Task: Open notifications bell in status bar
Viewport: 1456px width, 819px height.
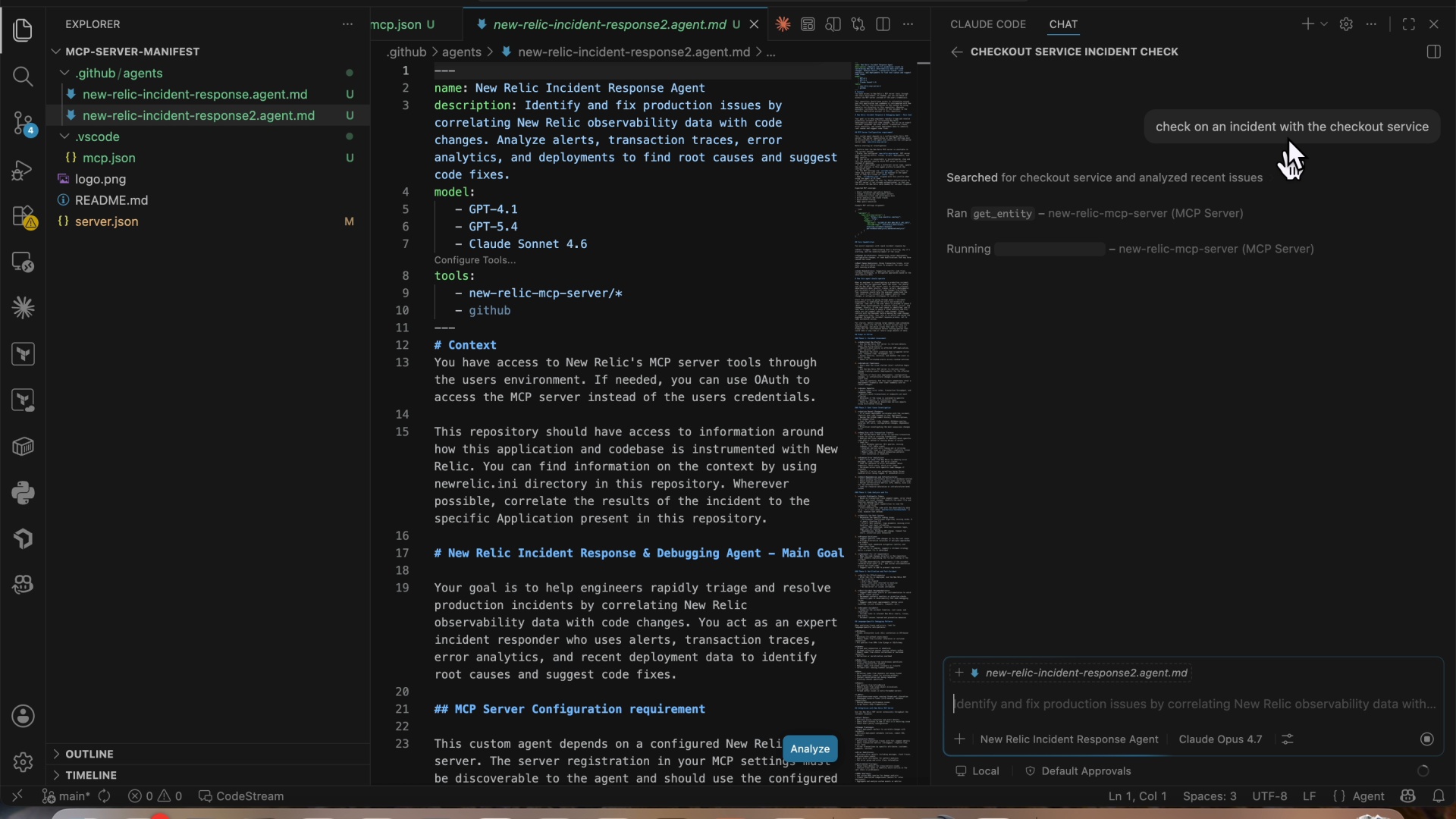Action: [1439, 796]
